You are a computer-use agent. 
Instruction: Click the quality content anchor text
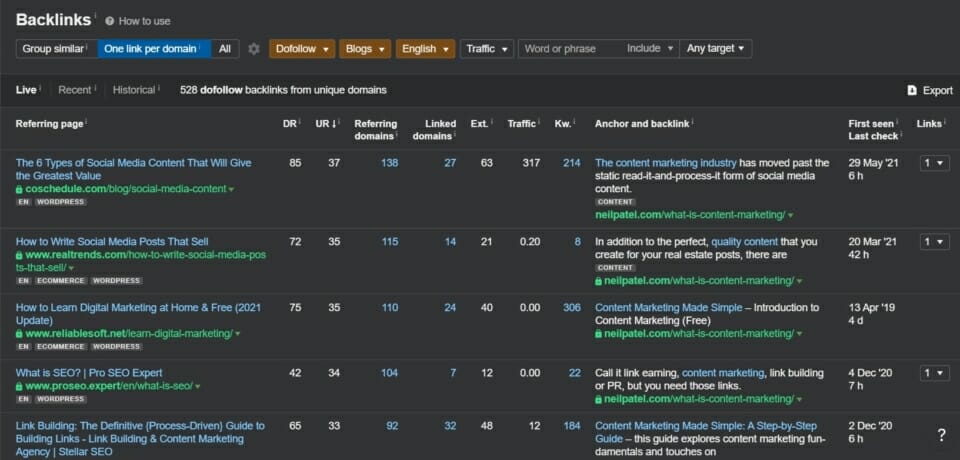tap(744, 242)
